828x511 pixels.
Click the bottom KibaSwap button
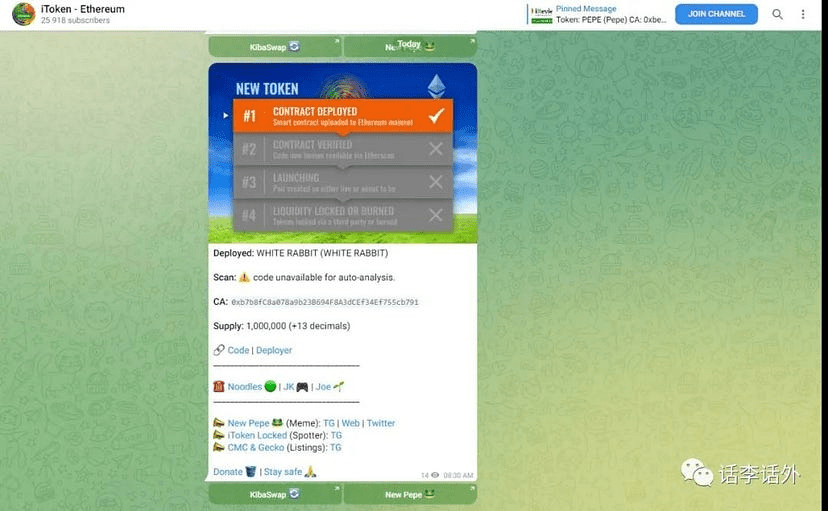[275, 495]
